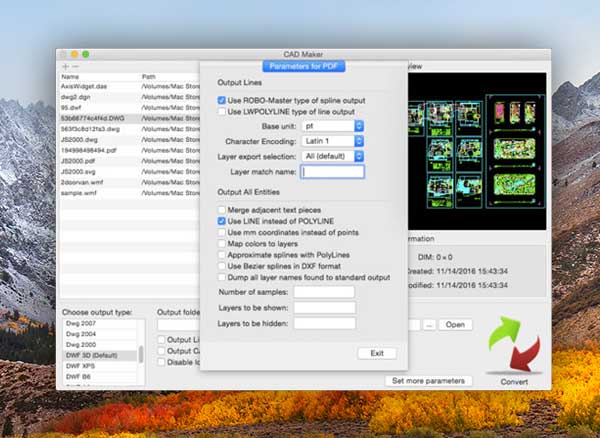600x438 pixels.
Task: Click the minus remove-file icon
Action: click(x=75, y=67)
